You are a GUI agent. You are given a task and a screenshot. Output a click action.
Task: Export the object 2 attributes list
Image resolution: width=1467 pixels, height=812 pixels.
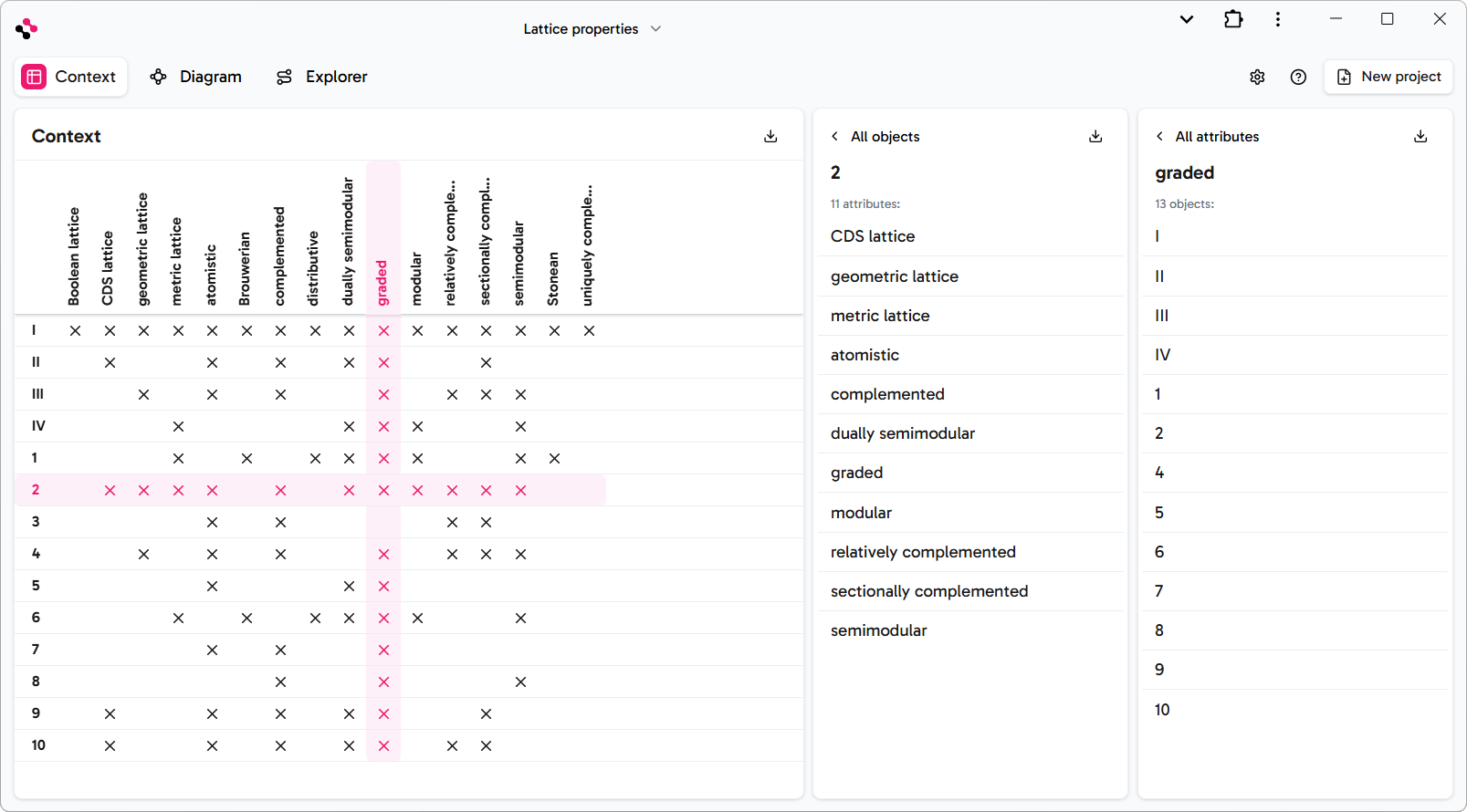(1095, 136)
